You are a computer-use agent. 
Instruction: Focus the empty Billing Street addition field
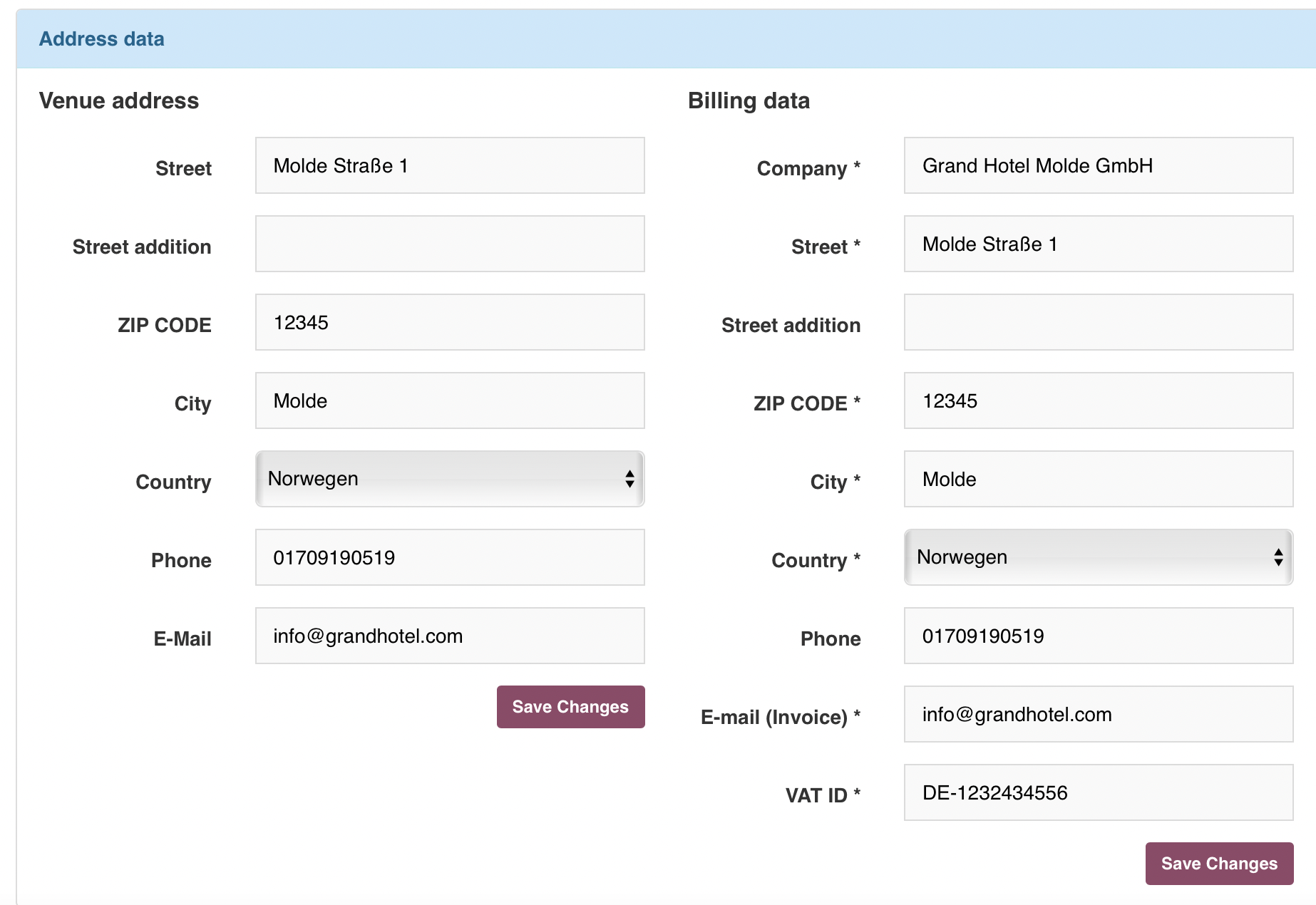click(1098, 322)
